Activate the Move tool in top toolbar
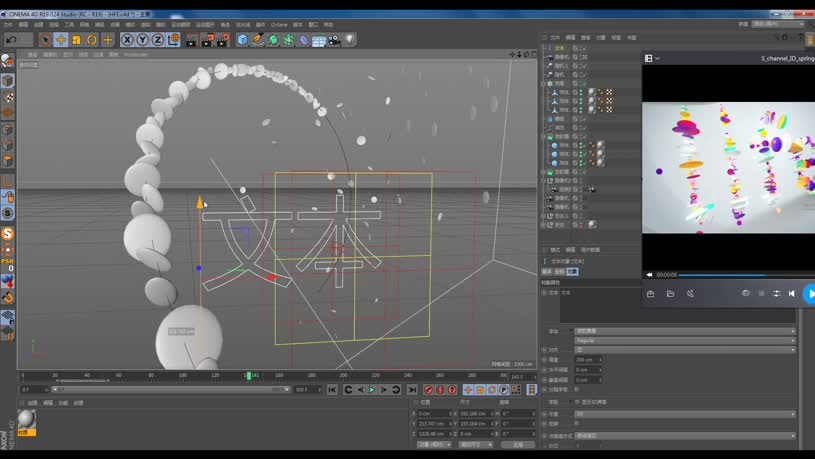Screen dimensions: 815x459 click(61, 40)
